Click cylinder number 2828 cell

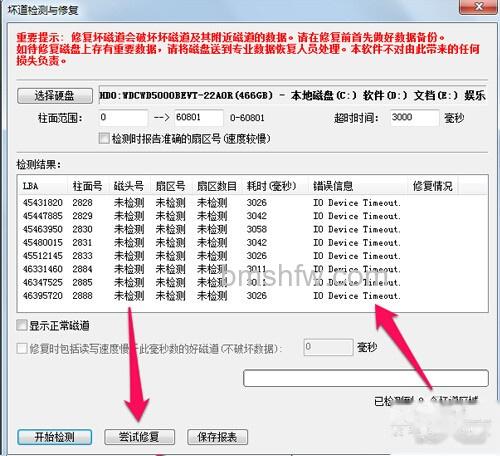pyautogui.click(x=82, y=203)
